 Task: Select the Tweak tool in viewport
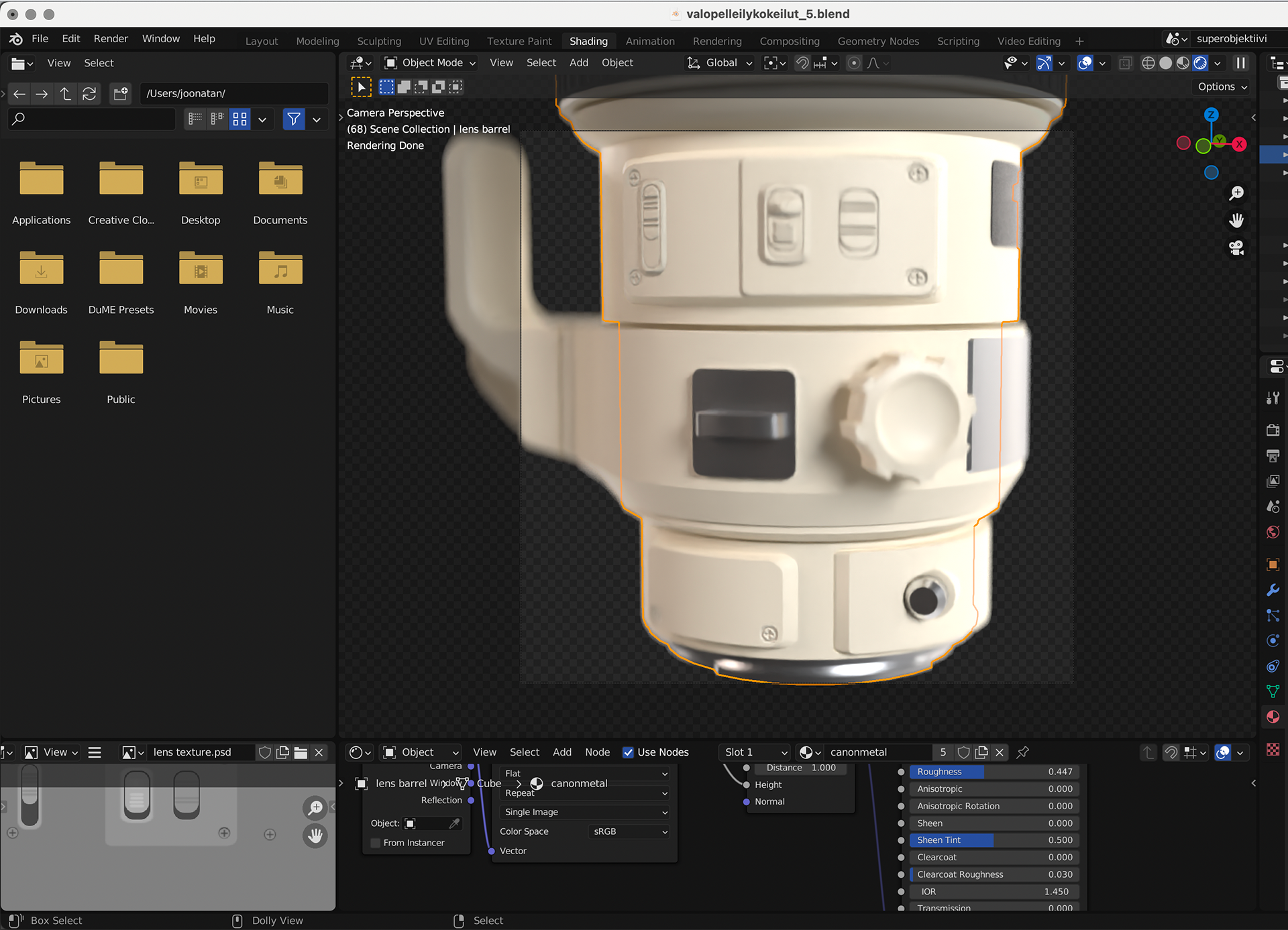(x=361, y=86)
